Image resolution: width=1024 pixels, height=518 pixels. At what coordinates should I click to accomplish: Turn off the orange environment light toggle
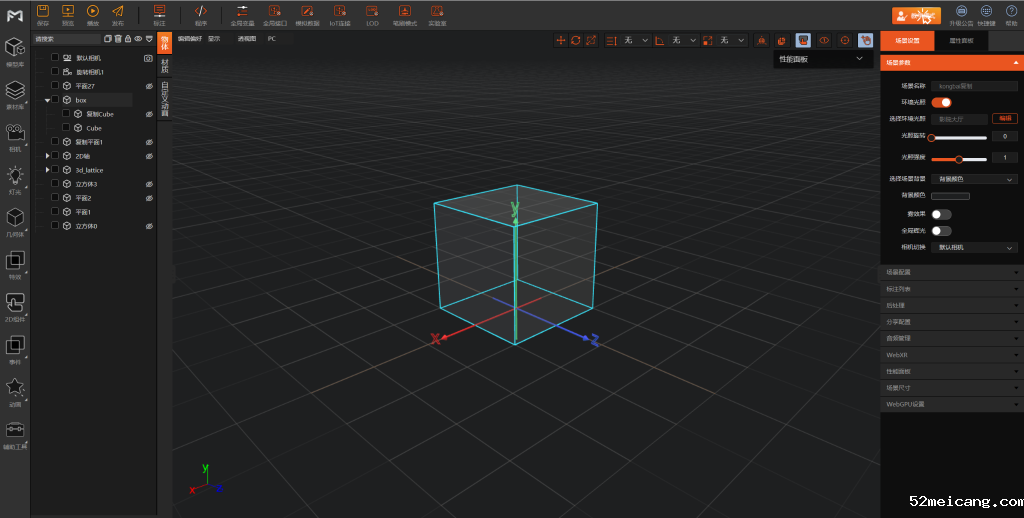click(x=941, y=102)
